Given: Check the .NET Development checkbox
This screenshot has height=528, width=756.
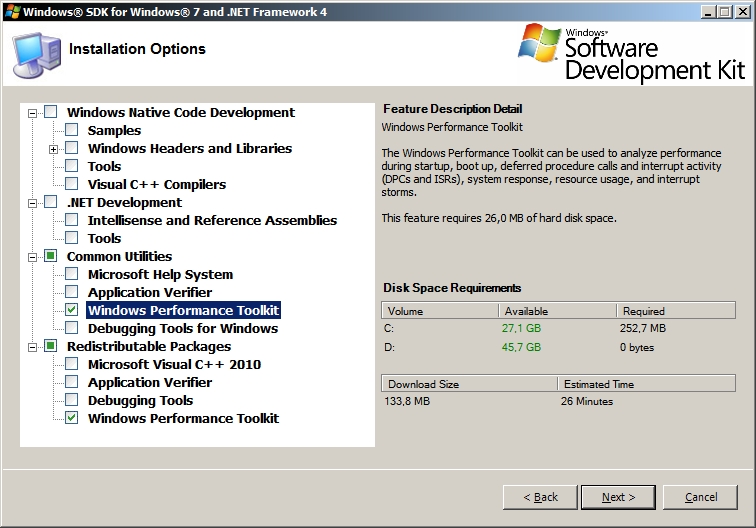Looking at the screenshot, I should [x=51, y=202].
